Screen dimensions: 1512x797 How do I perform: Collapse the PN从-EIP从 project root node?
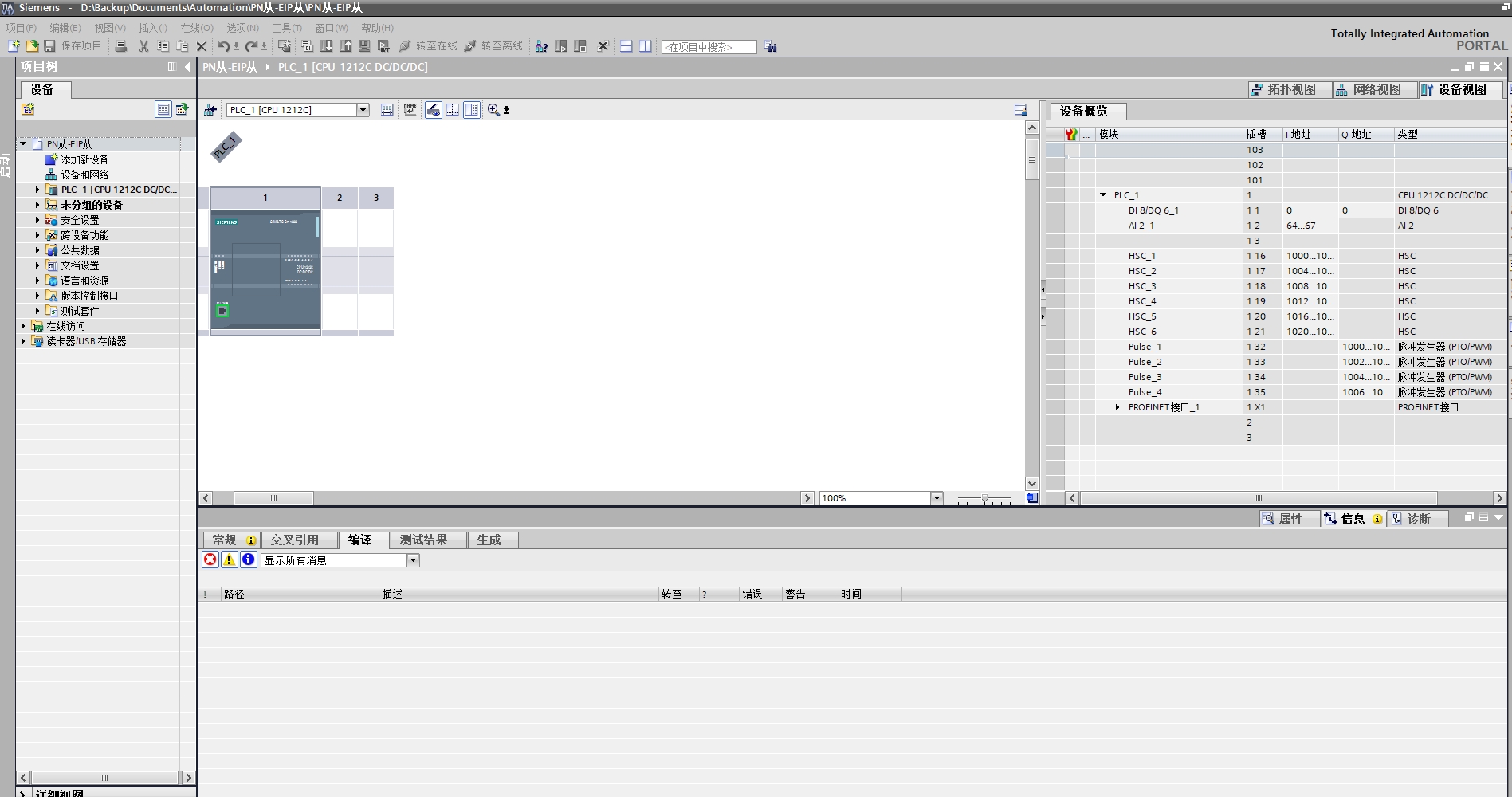[23, 144]
